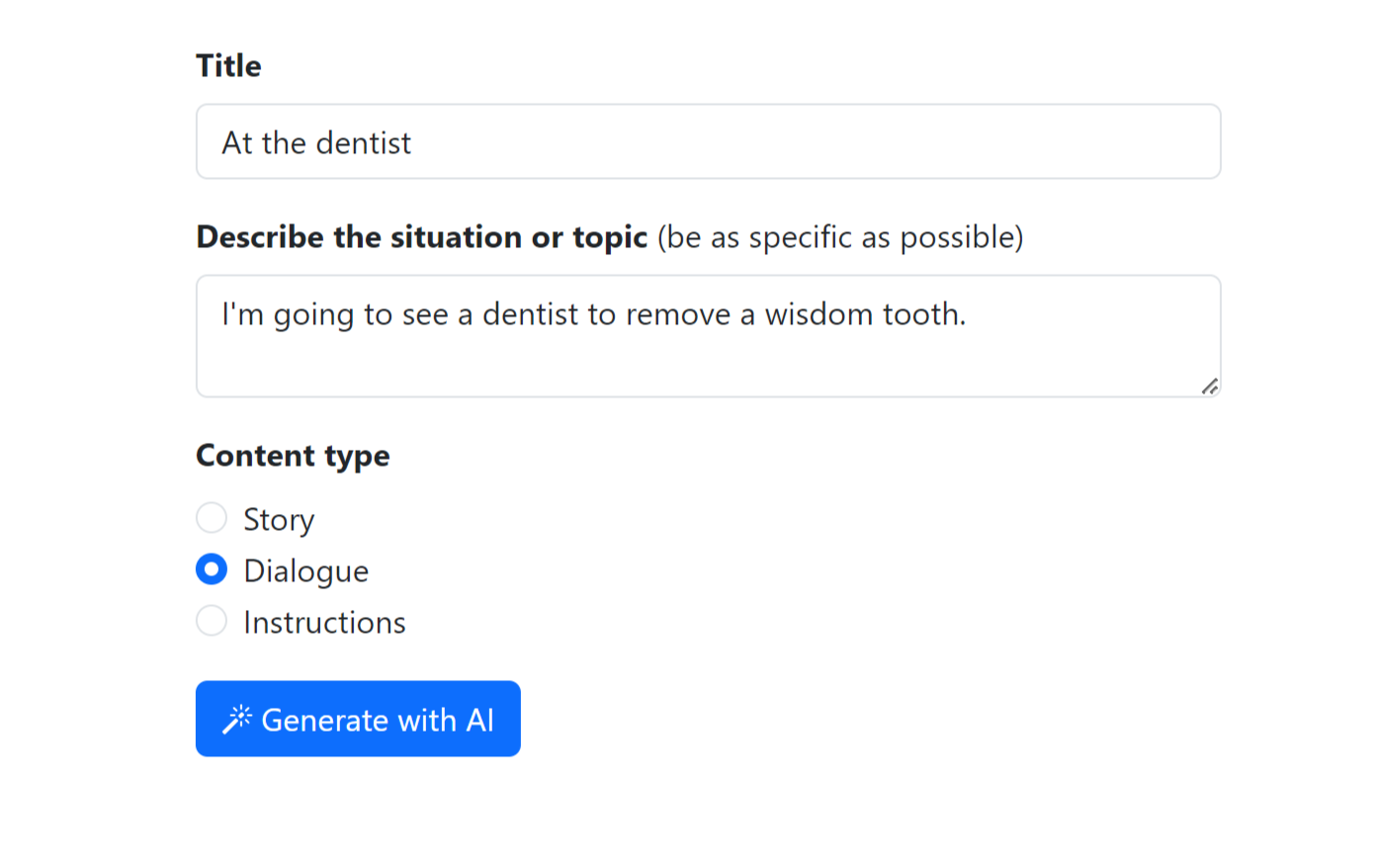Image resolution: width=1381 pixels, height=868 pixels.
Task: Focus the Title input field
Action: click(x=708, y=141)
